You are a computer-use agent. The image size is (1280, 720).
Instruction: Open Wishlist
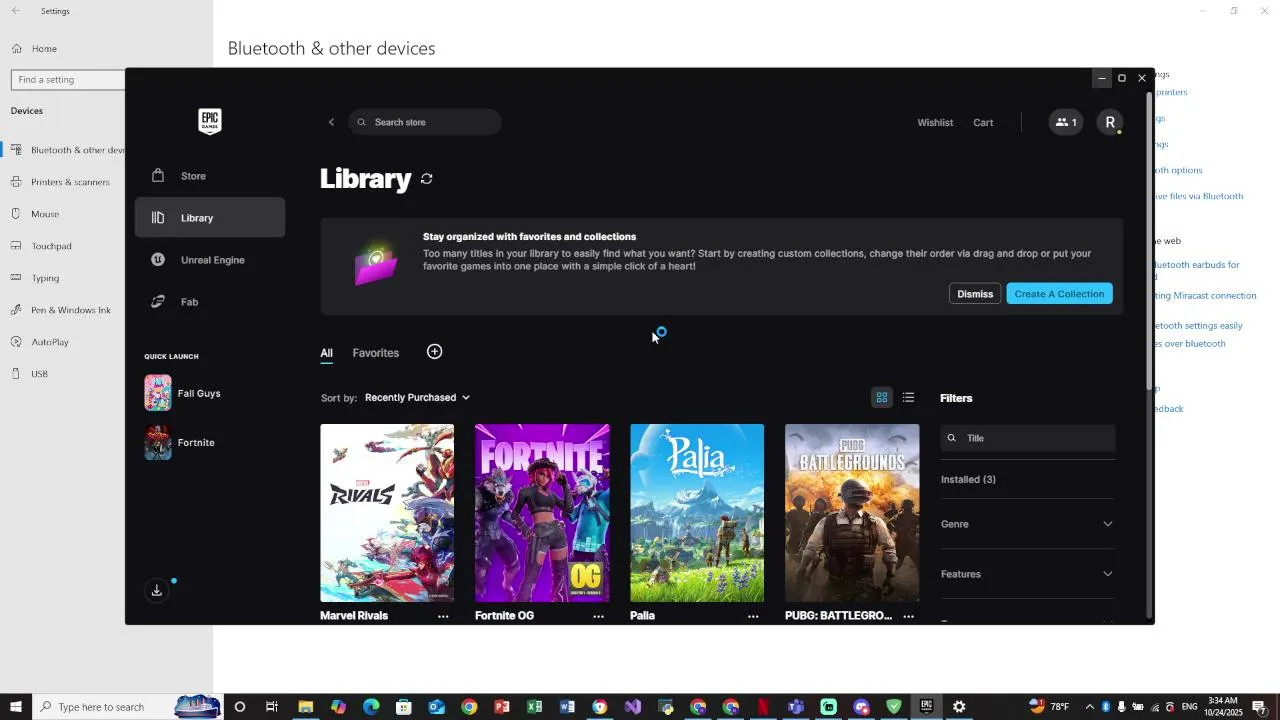click(935, 123)
